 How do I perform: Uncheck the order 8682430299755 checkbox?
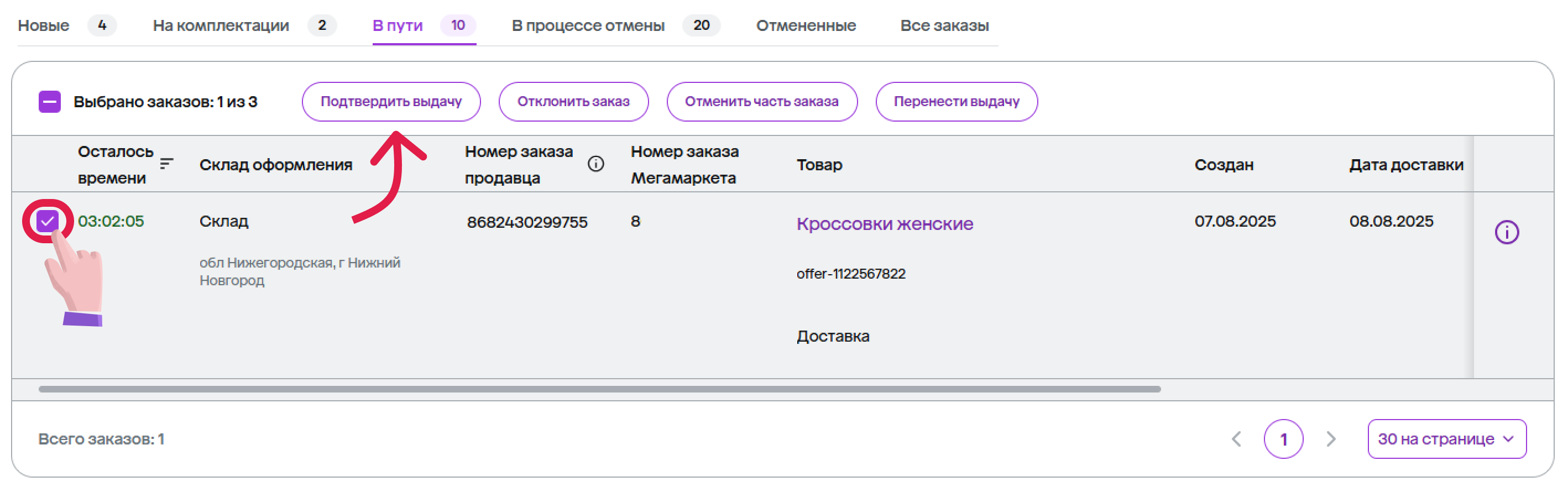click(48, 221)
